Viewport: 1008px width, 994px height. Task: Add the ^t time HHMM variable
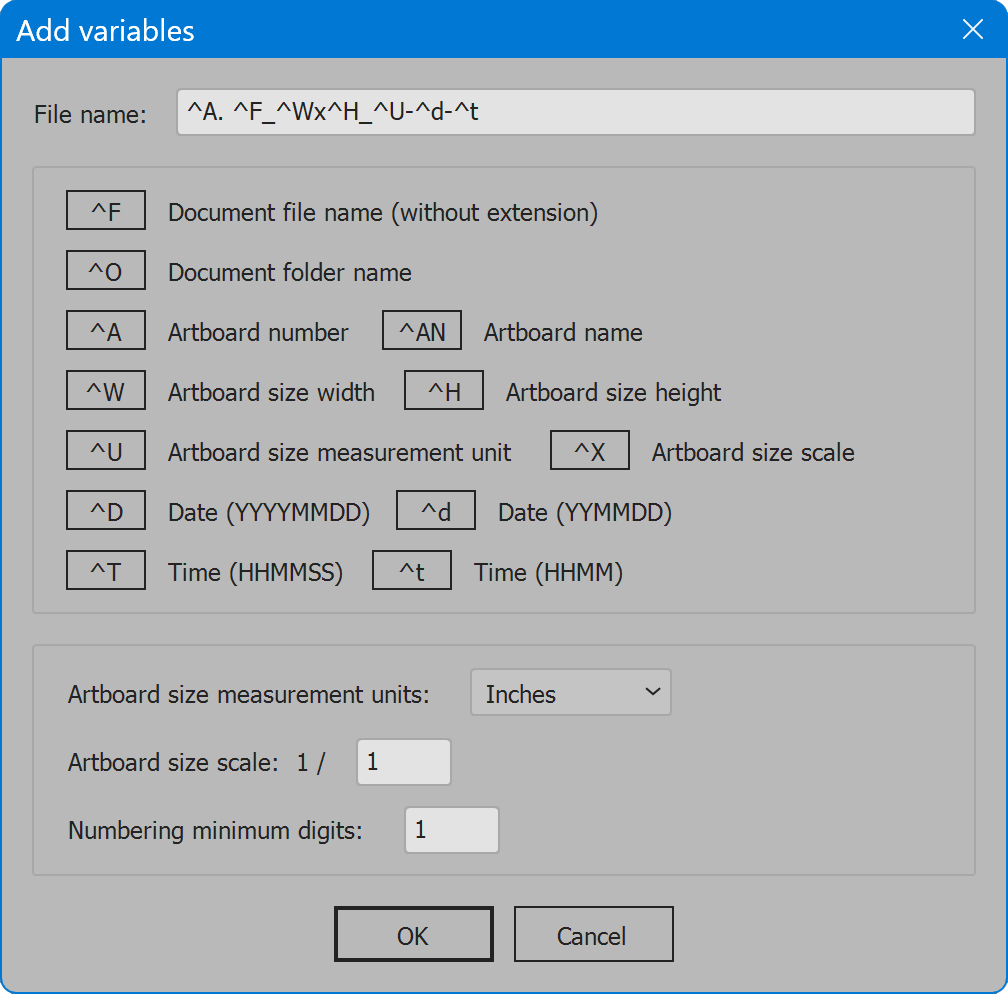click(412, 572)
